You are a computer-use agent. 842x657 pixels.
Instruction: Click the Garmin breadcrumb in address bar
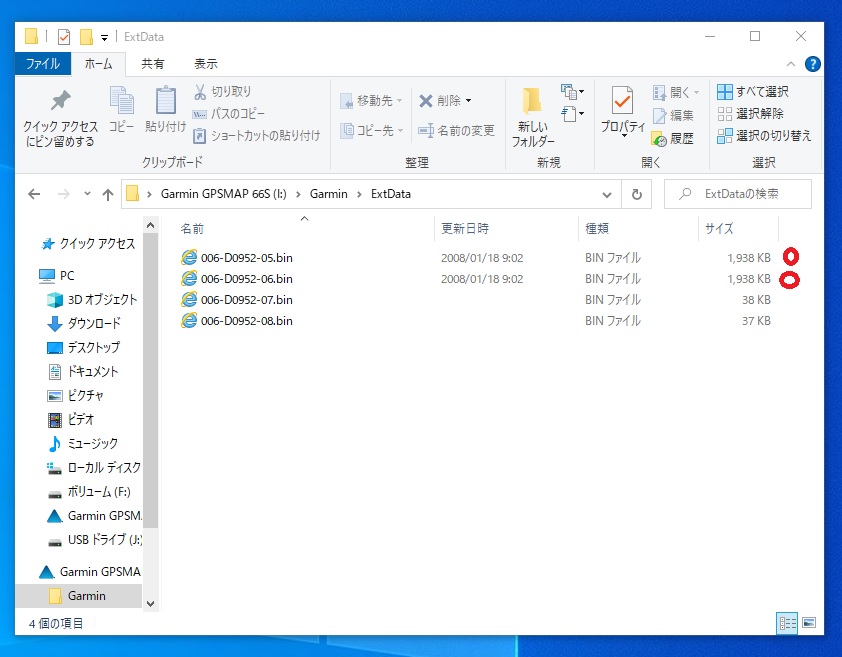point(329,194)
